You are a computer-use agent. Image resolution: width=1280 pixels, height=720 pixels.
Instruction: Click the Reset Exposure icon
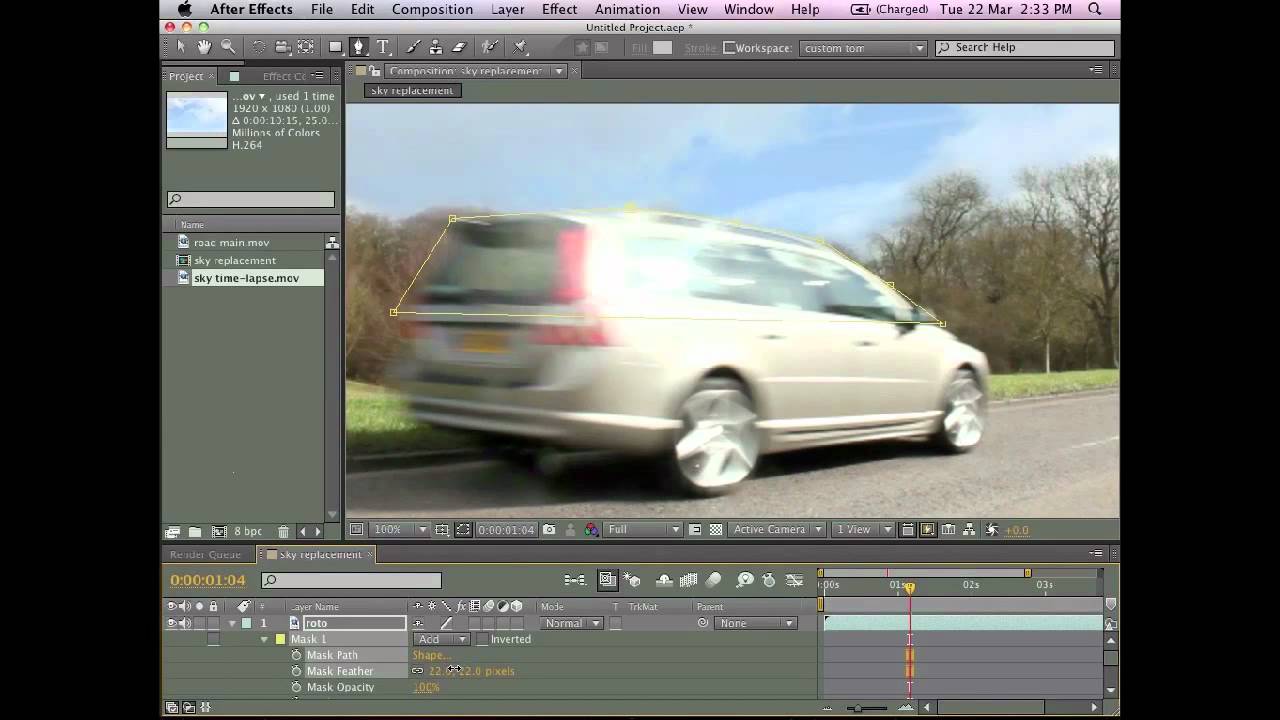[991, 530]
